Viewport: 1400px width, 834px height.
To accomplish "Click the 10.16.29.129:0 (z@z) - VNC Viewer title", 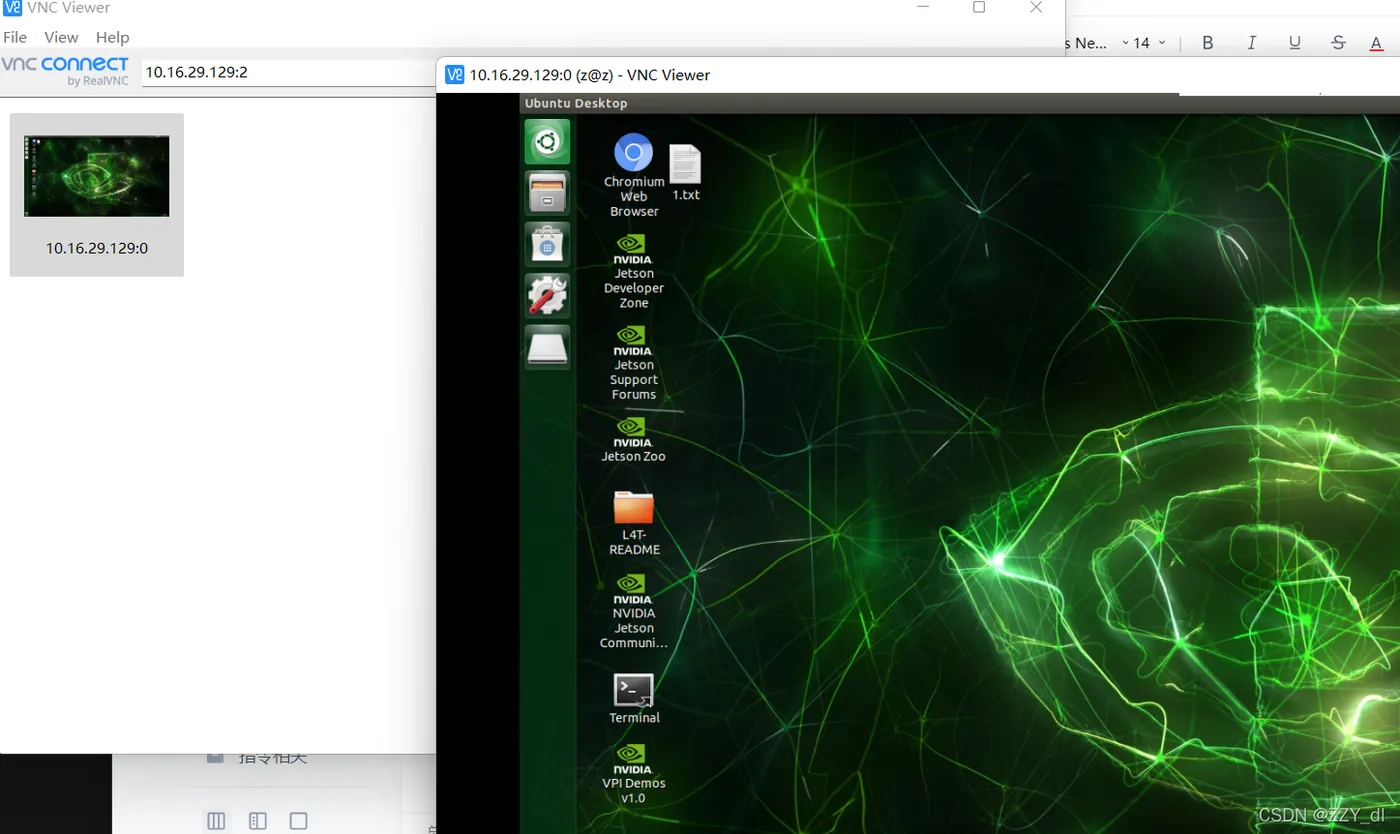I will point(590,75).
